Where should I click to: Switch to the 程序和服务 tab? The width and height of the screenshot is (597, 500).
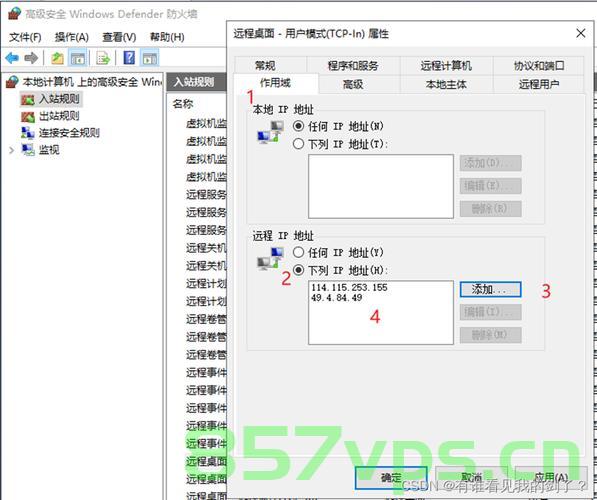[353, 65]
